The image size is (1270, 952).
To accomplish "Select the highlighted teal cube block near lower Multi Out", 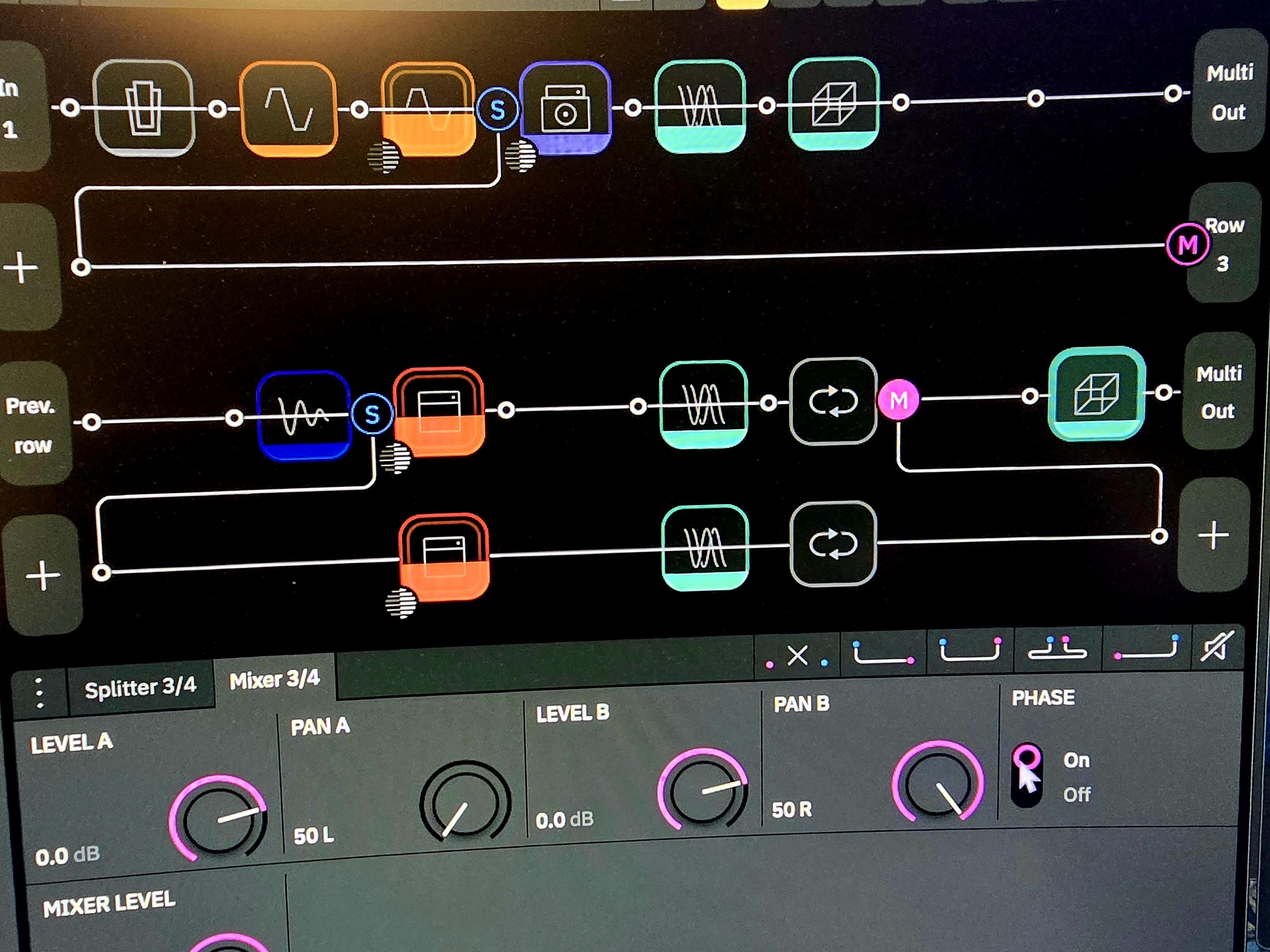I will [1096, 394].
